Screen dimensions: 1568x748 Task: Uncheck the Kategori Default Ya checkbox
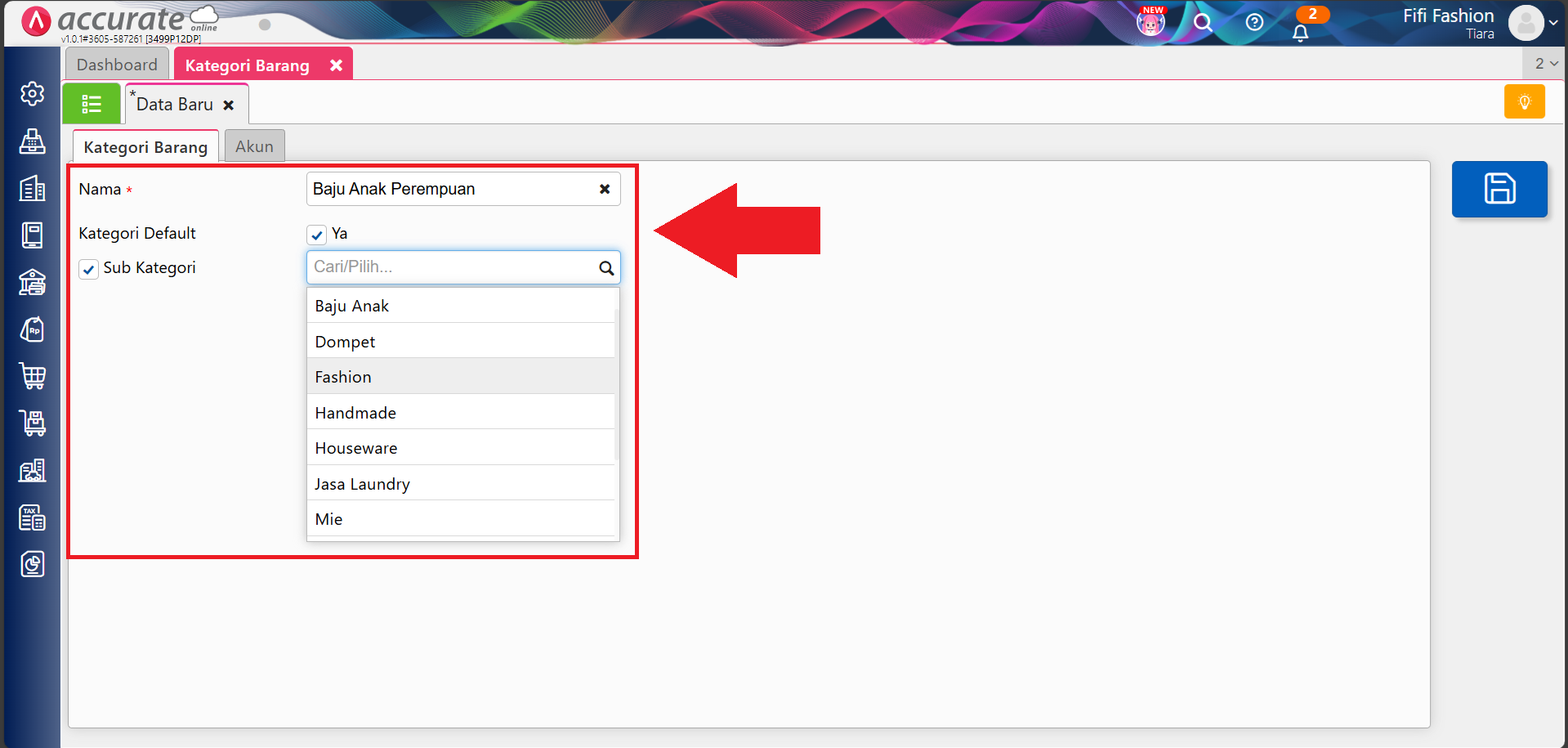[x=317, y=235]
